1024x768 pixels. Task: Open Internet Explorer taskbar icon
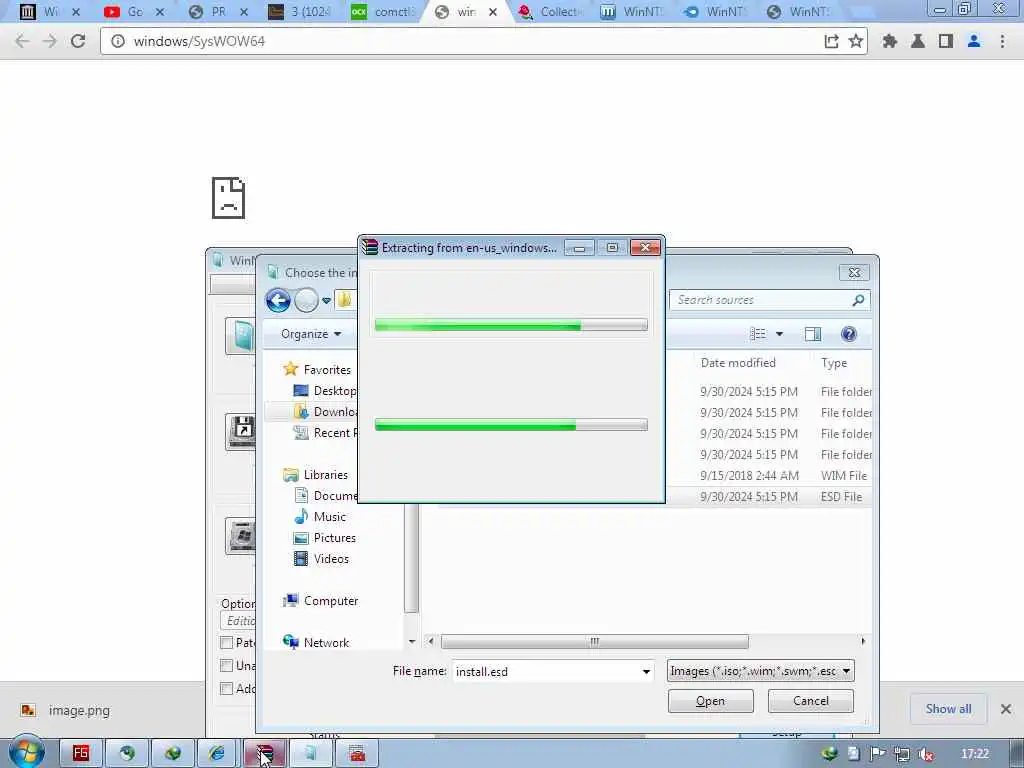click(217, 754)
